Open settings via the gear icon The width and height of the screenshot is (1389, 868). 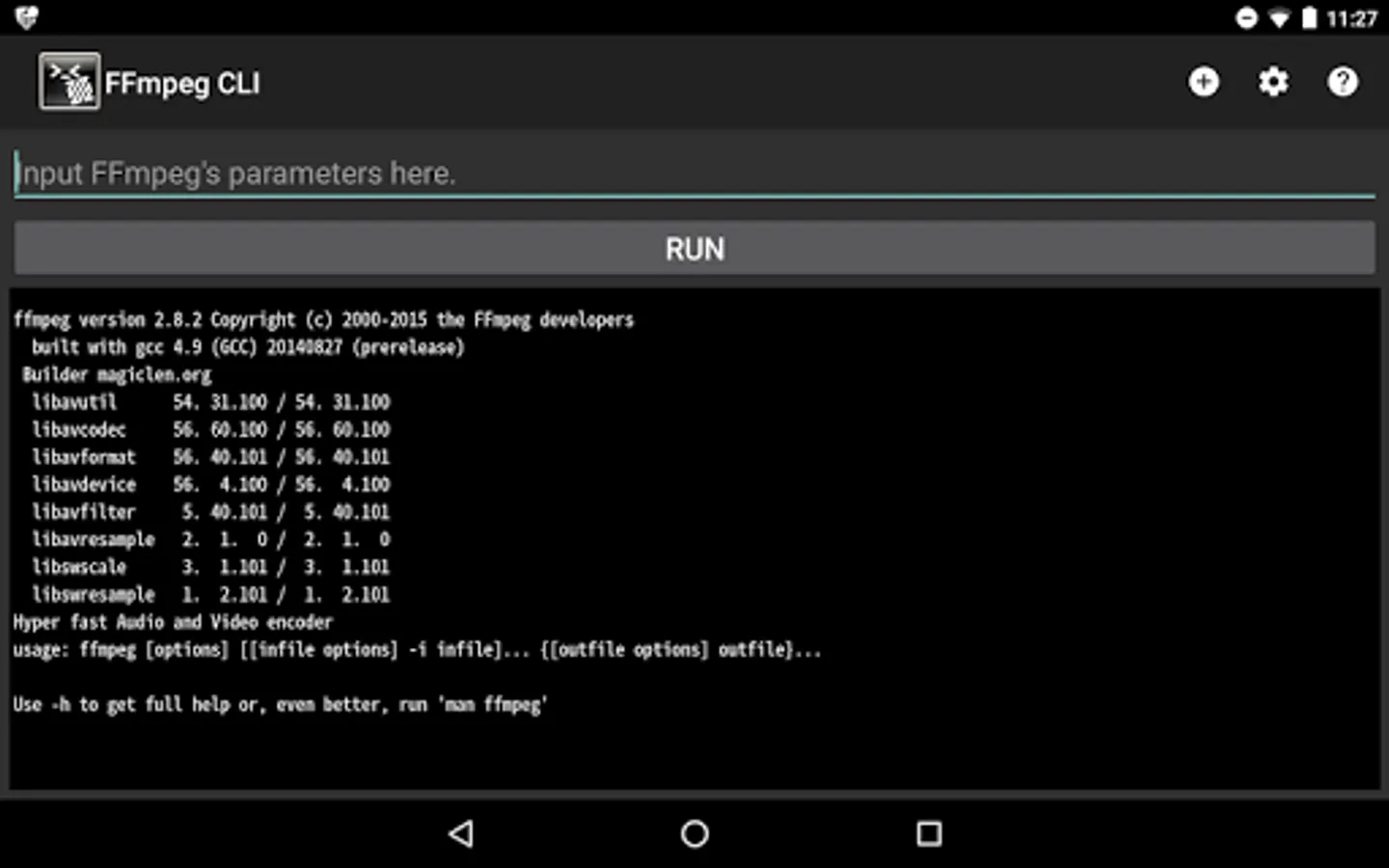click(x=1273, y=82)
